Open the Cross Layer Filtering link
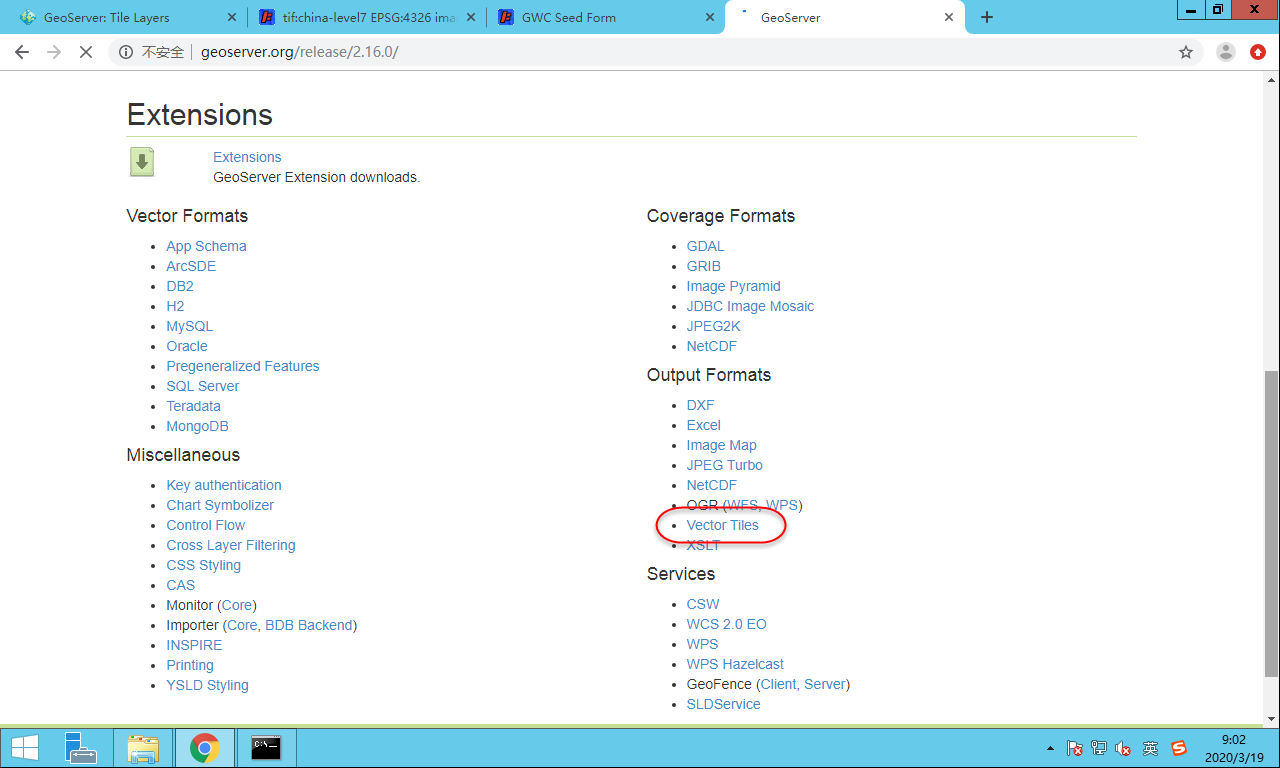 (x=231, y=545)
